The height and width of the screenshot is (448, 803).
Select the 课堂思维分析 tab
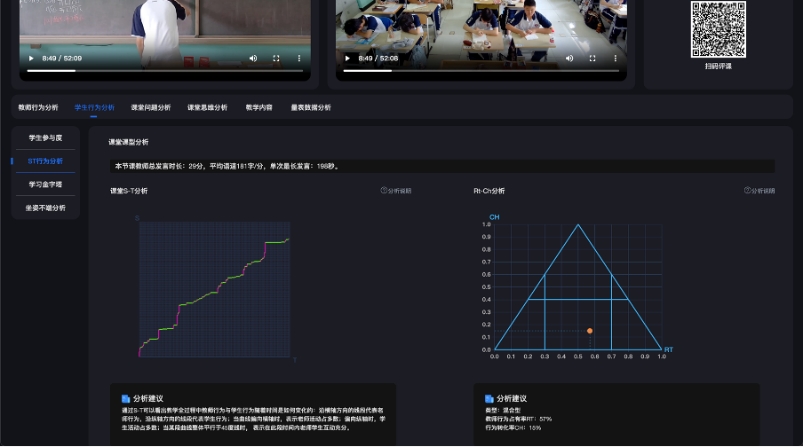(x=207, y=107)
